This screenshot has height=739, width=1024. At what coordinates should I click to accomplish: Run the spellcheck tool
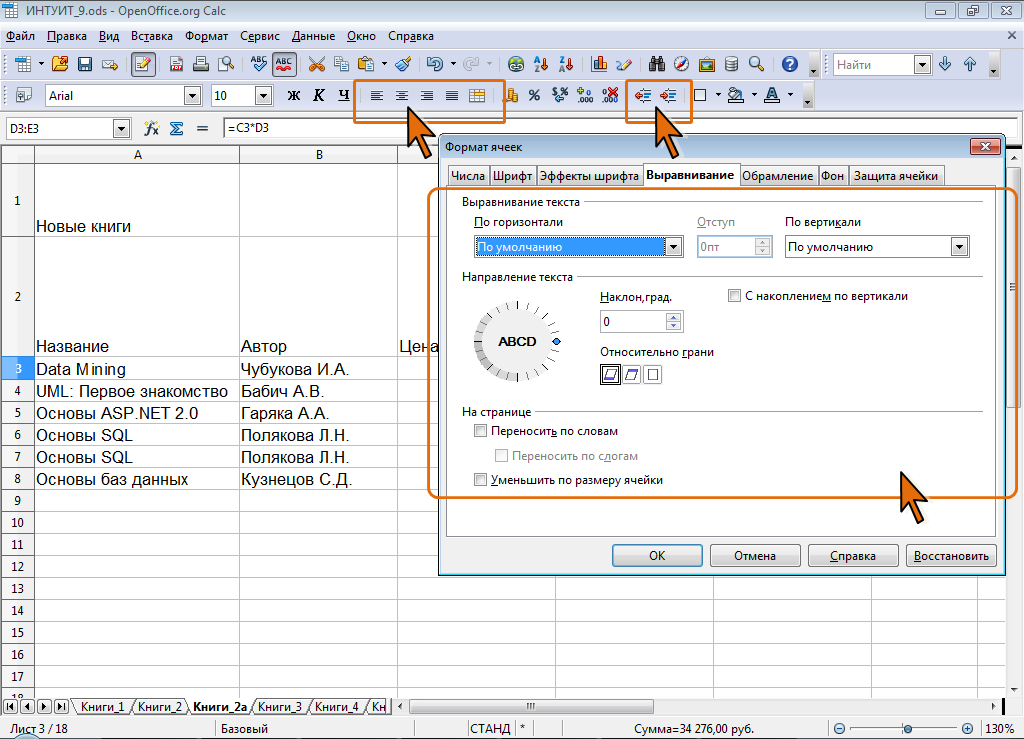[x=259, y=64]
